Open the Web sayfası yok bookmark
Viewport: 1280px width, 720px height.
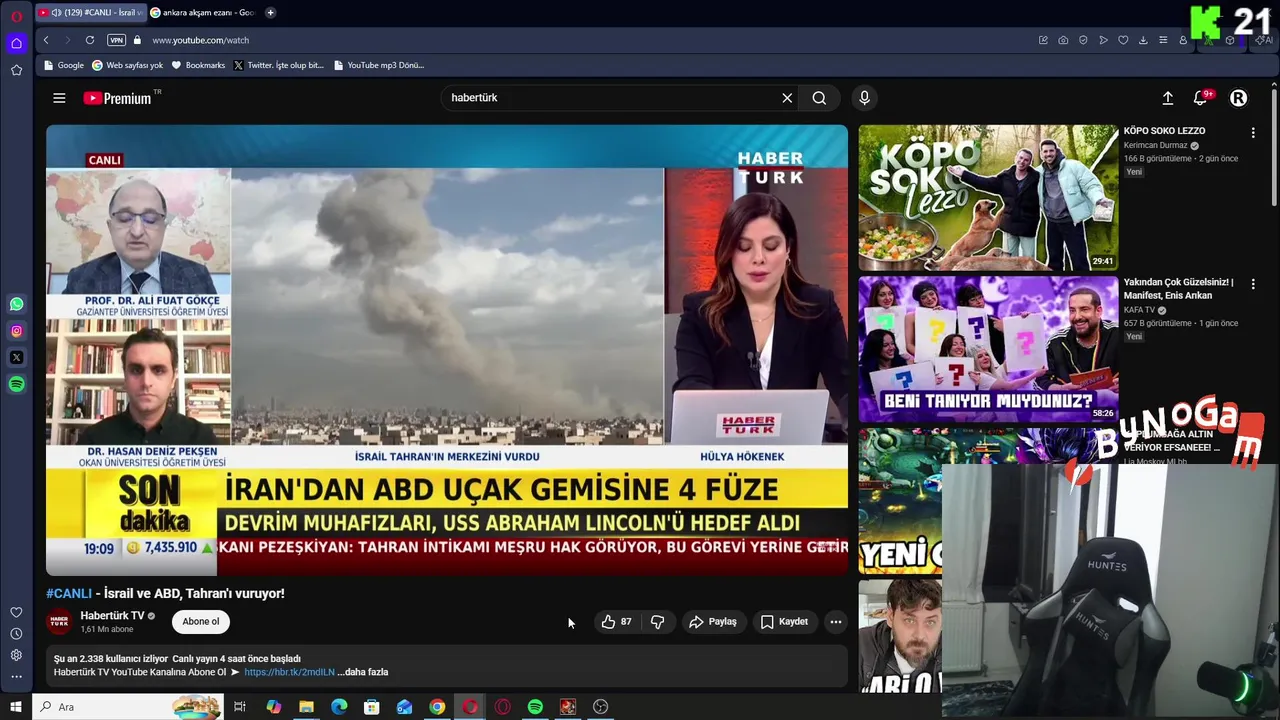127,65
